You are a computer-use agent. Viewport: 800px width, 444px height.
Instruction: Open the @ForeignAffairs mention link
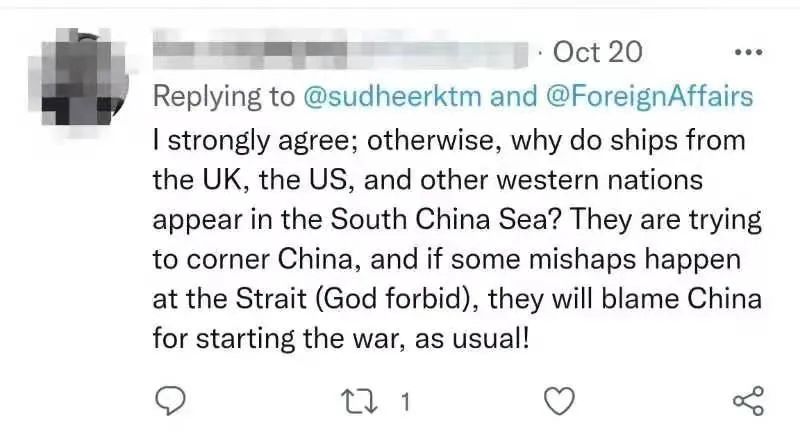click(x=649, y=96)
